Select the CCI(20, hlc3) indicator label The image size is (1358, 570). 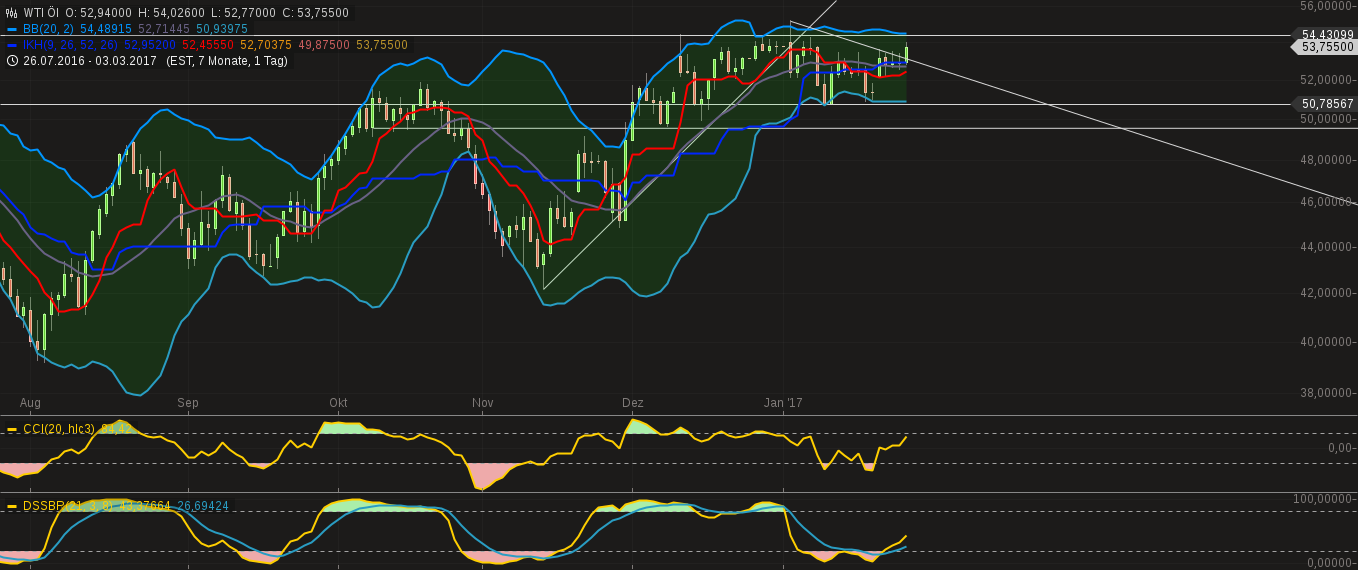(x=59, y=429)
